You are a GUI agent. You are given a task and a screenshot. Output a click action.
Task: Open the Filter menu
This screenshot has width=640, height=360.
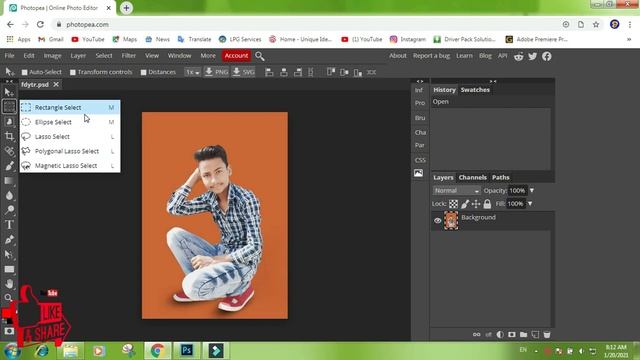tap(129, 56)
